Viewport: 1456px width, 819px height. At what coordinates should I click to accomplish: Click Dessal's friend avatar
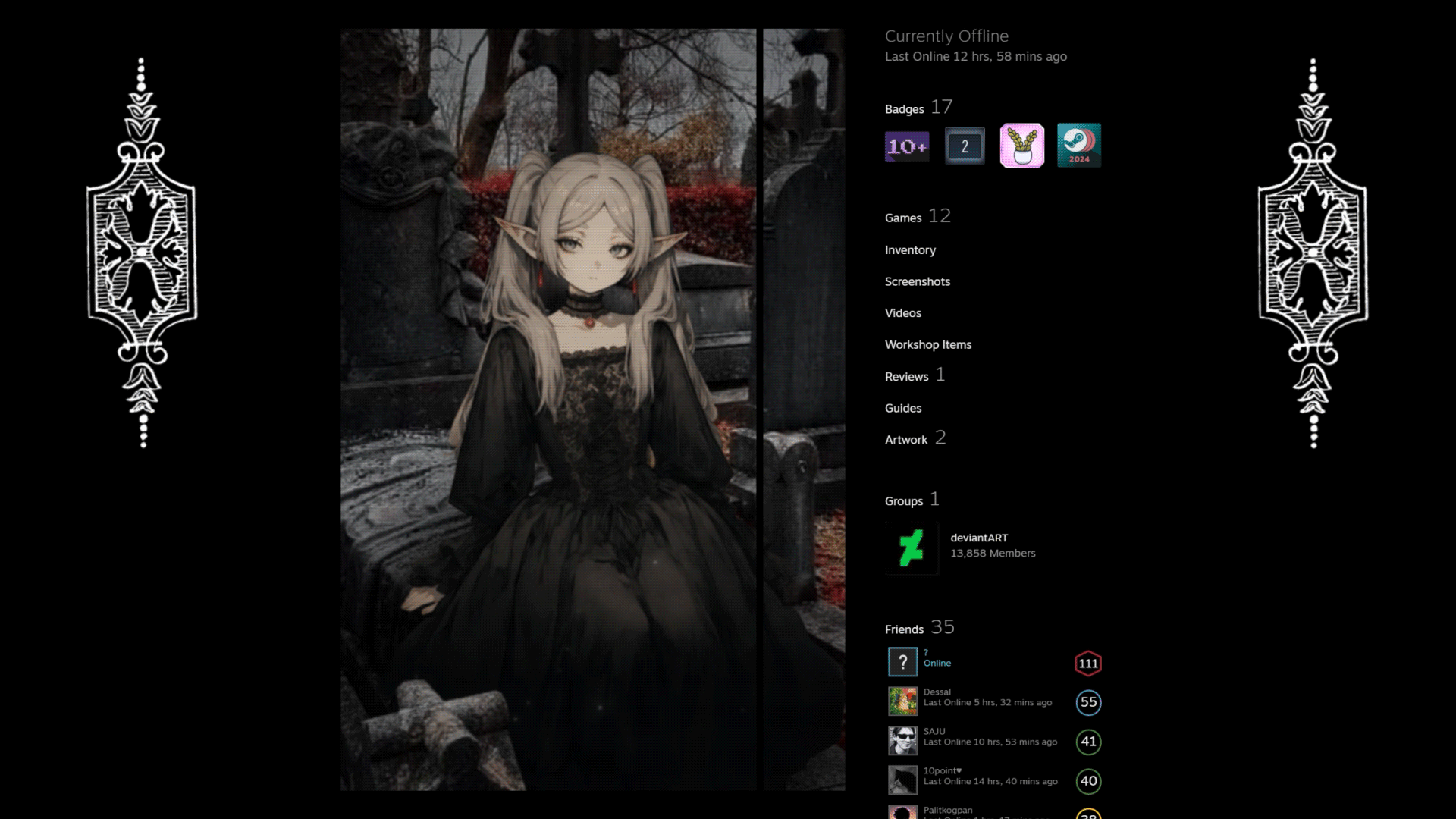point(902,701)
